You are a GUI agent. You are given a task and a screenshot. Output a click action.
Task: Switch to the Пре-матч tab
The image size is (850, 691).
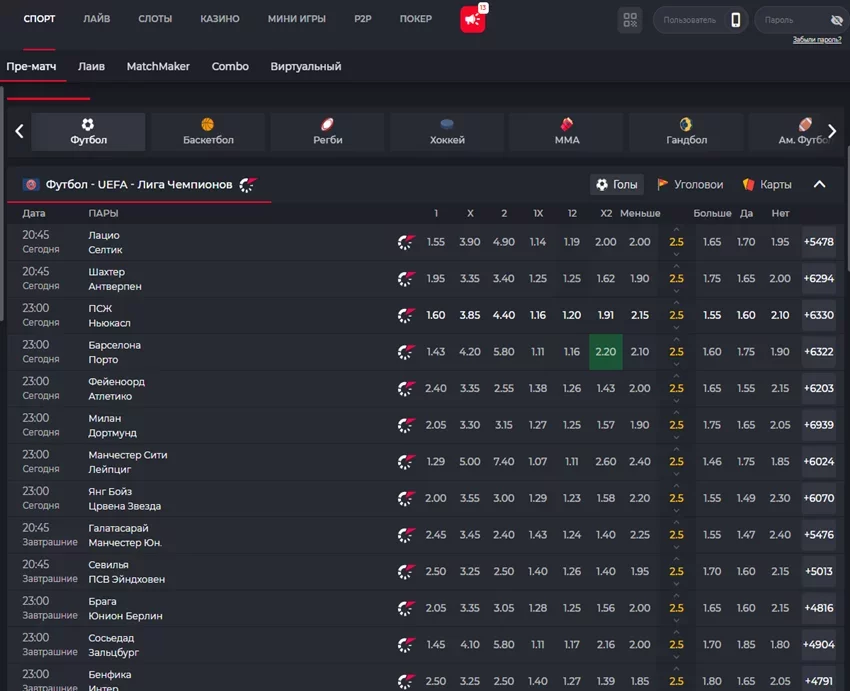[x=31, y=67]
